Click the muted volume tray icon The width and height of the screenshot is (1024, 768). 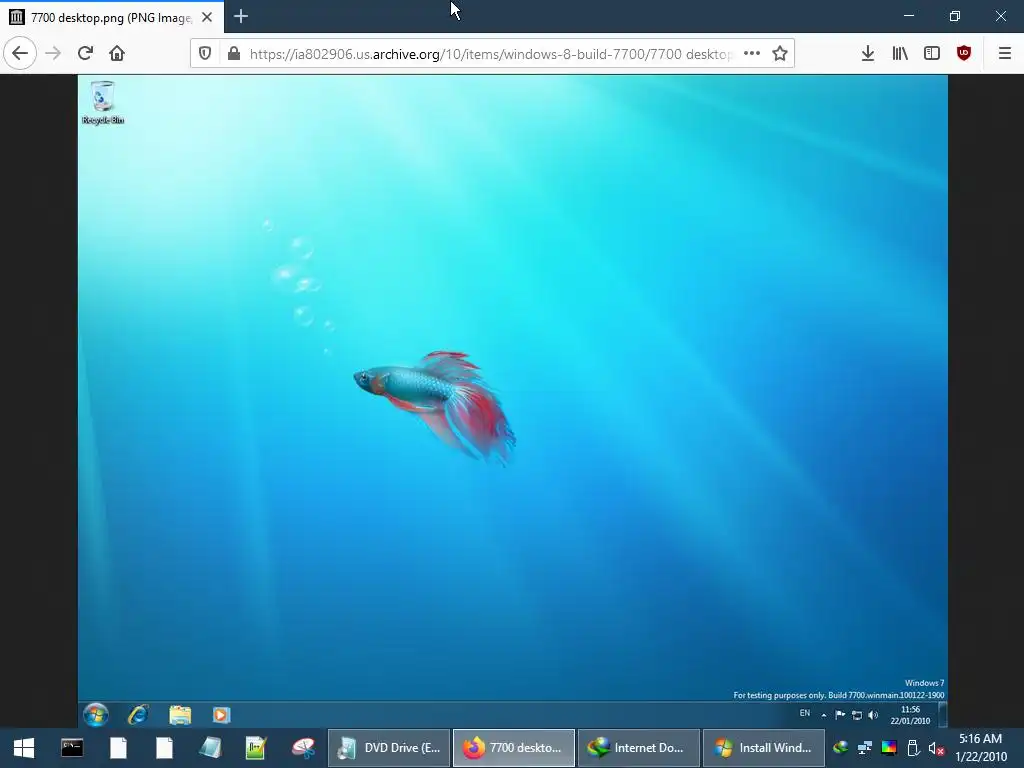936,748
